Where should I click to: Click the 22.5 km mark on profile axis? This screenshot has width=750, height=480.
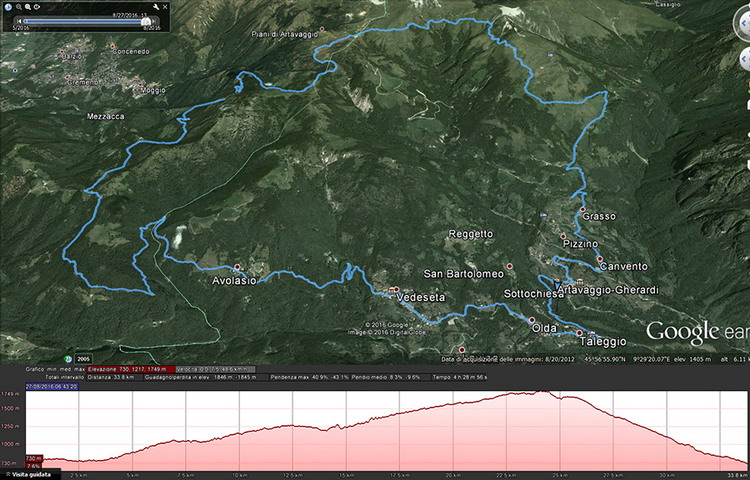[x=507, y=475]
